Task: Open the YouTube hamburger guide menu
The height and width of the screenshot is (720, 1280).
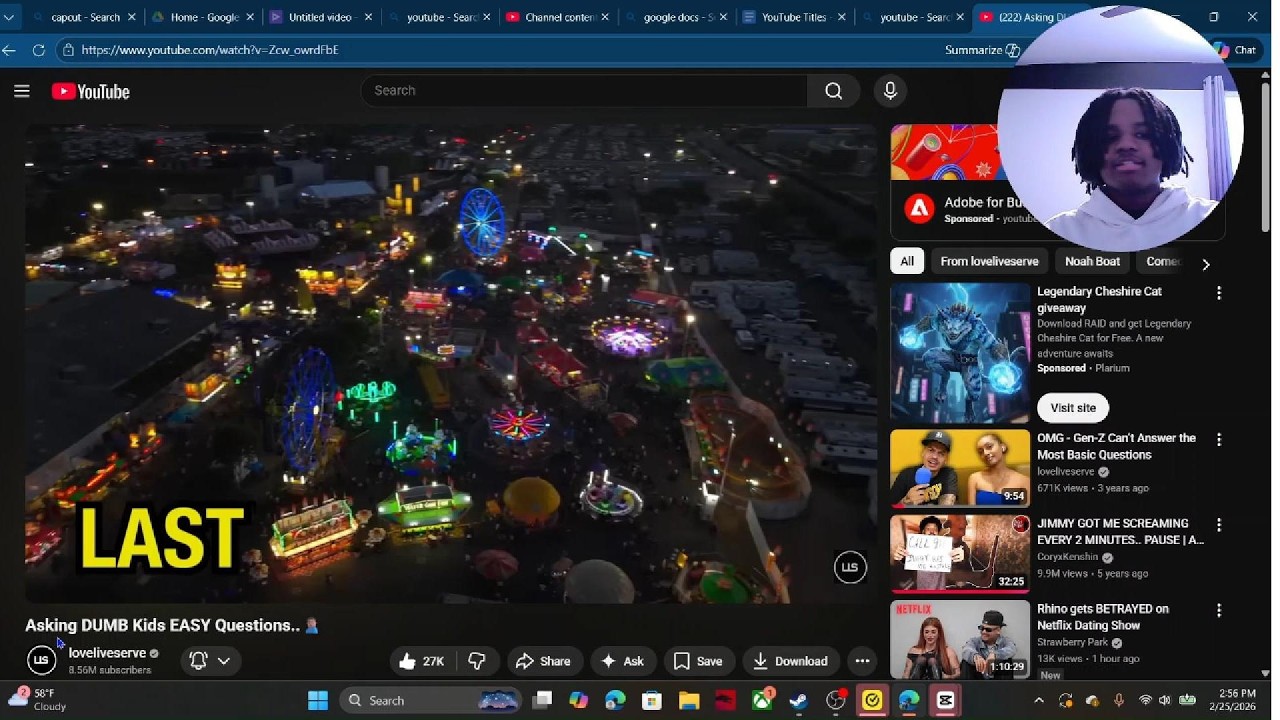Action: [22, 91]
